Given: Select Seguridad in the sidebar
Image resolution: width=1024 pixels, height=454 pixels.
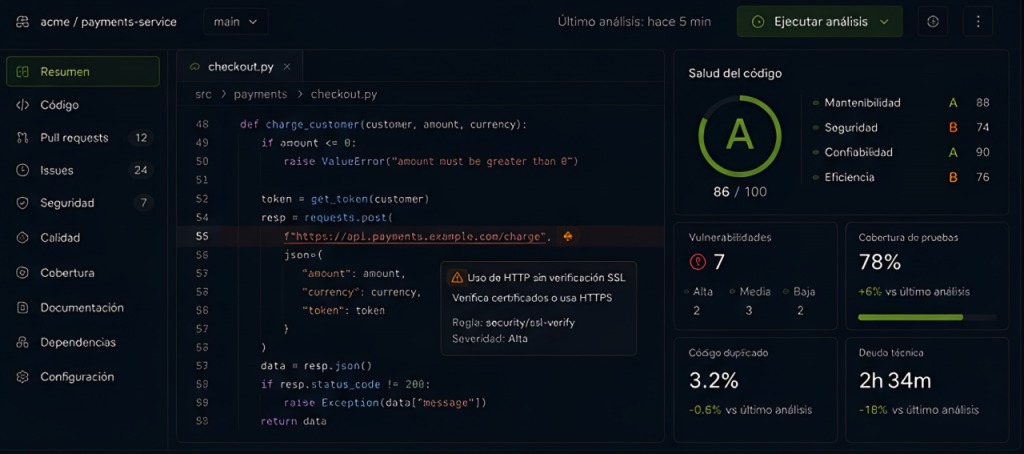Looking at the screenshot, I should [x=83, y=203].
